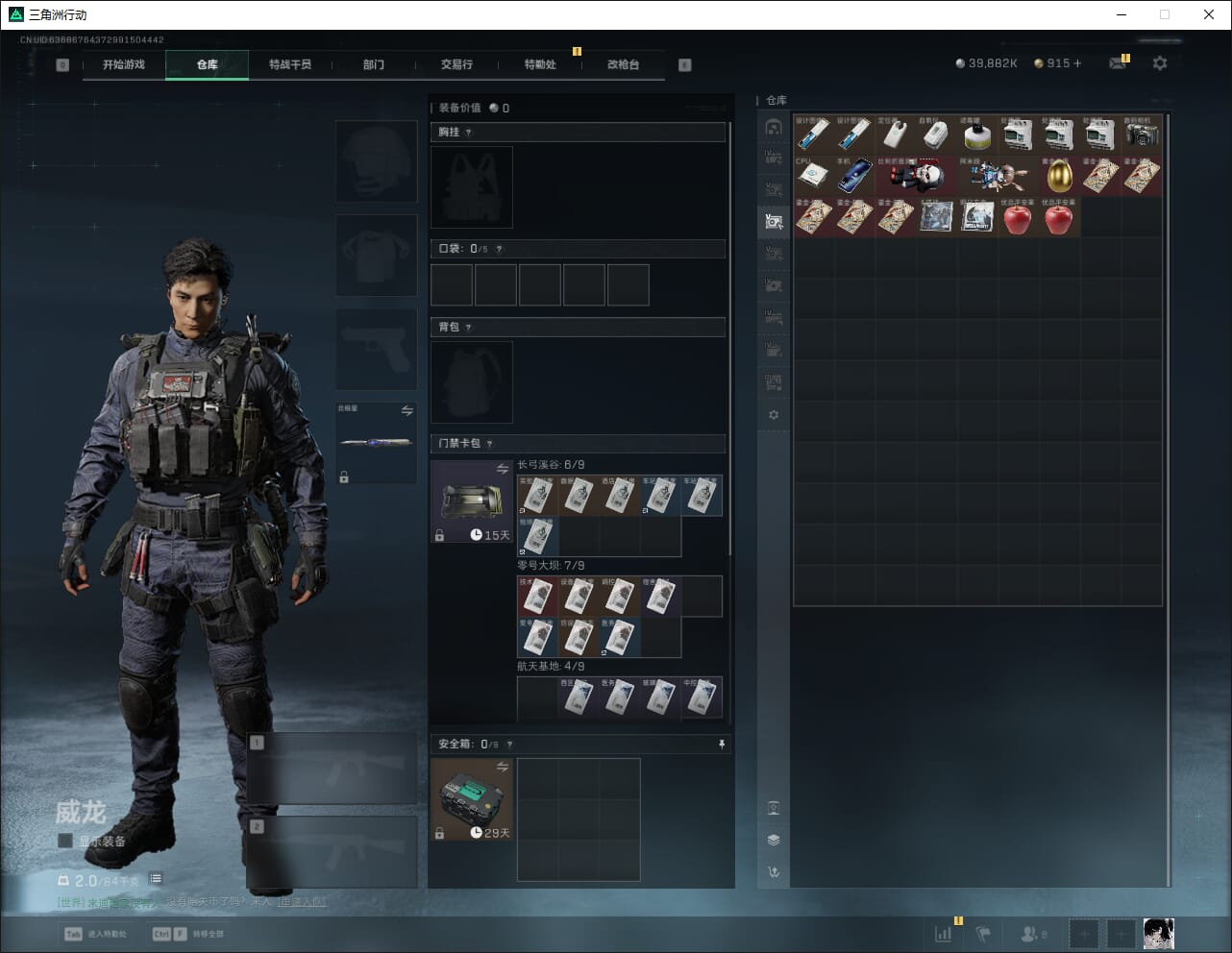The height and width of the screenshot is (953, 1232).
Task: Click the warehouse sidebar gear icon
Action: [x=774, y=415]
